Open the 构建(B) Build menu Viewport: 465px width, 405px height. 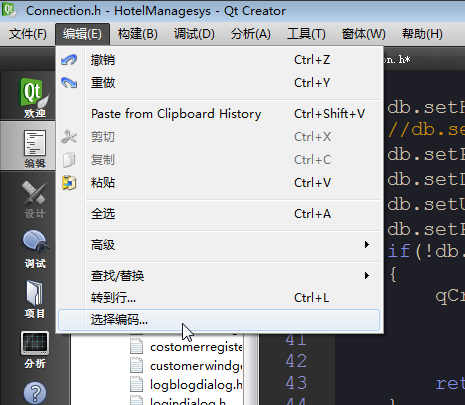[x=138, y=34]
